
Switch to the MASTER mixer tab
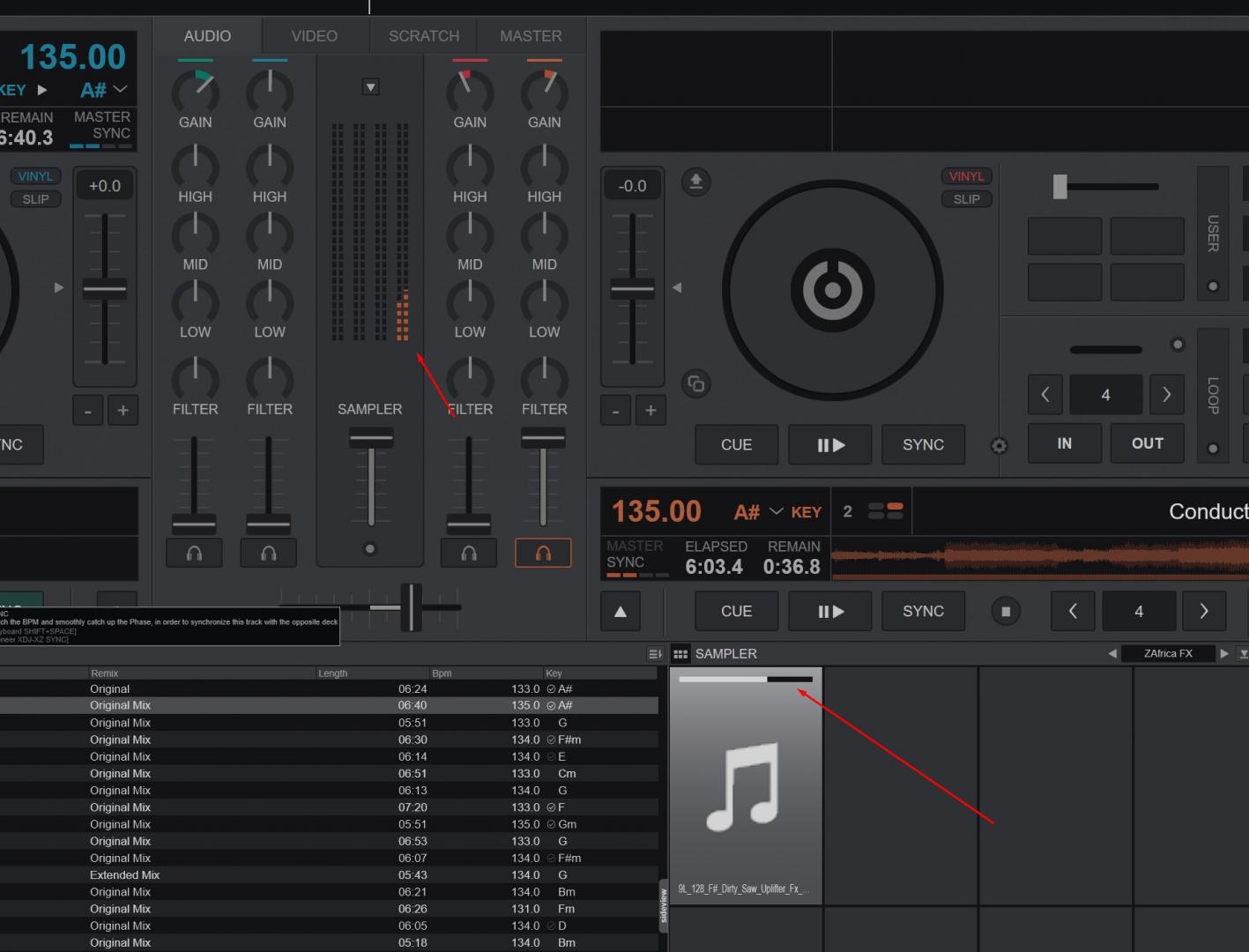point(531,36)
